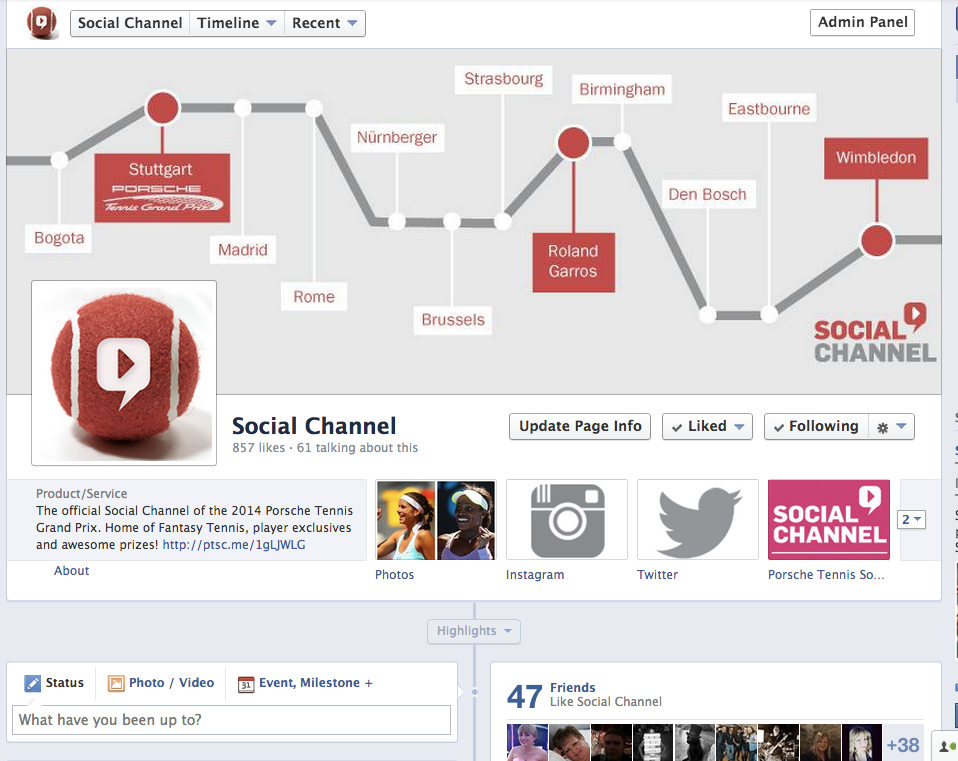
Task: Open the pink Social Channel app tile
Action: (828, 520)
